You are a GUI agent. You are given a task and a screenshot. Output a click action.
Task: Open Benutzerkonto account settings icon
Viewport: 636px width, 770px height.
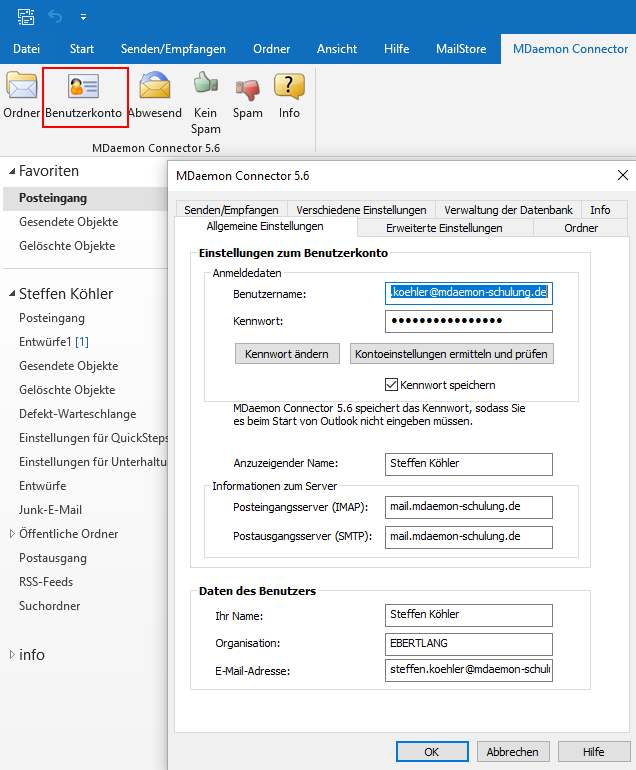pos(84,96)
